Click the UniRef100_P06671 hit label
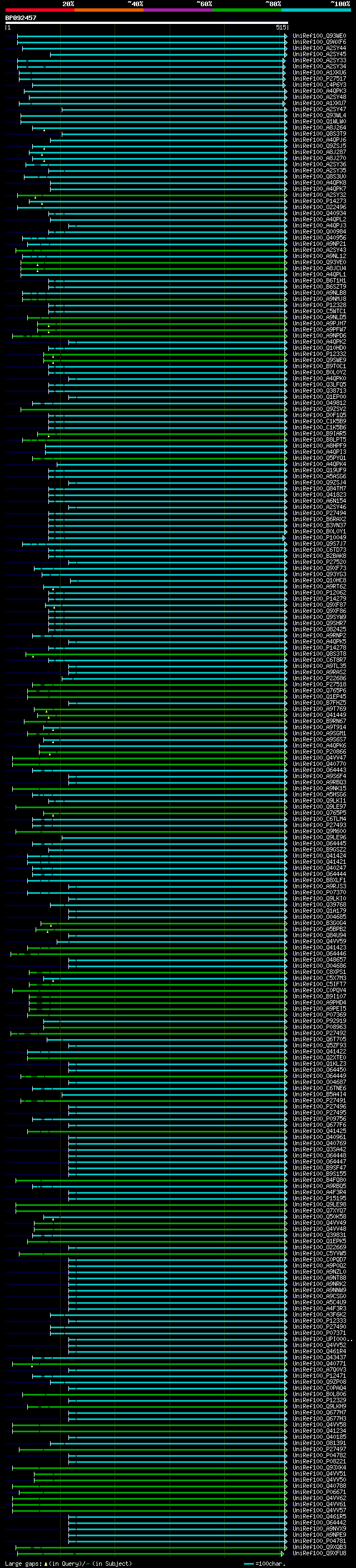 click(x=319, y=1492)
